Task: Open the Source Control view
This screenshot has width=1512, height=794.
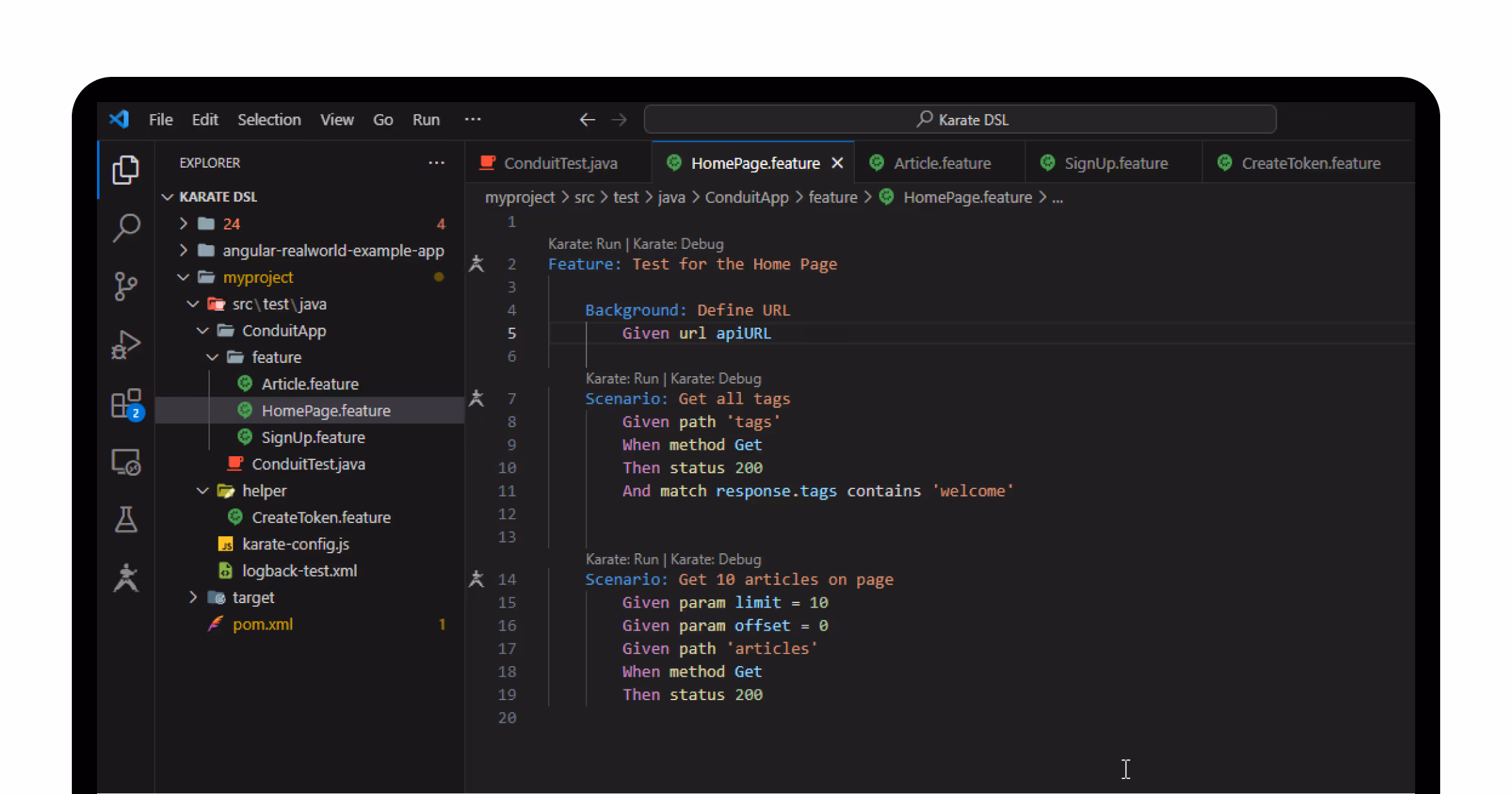Action: tap(126, 286)
